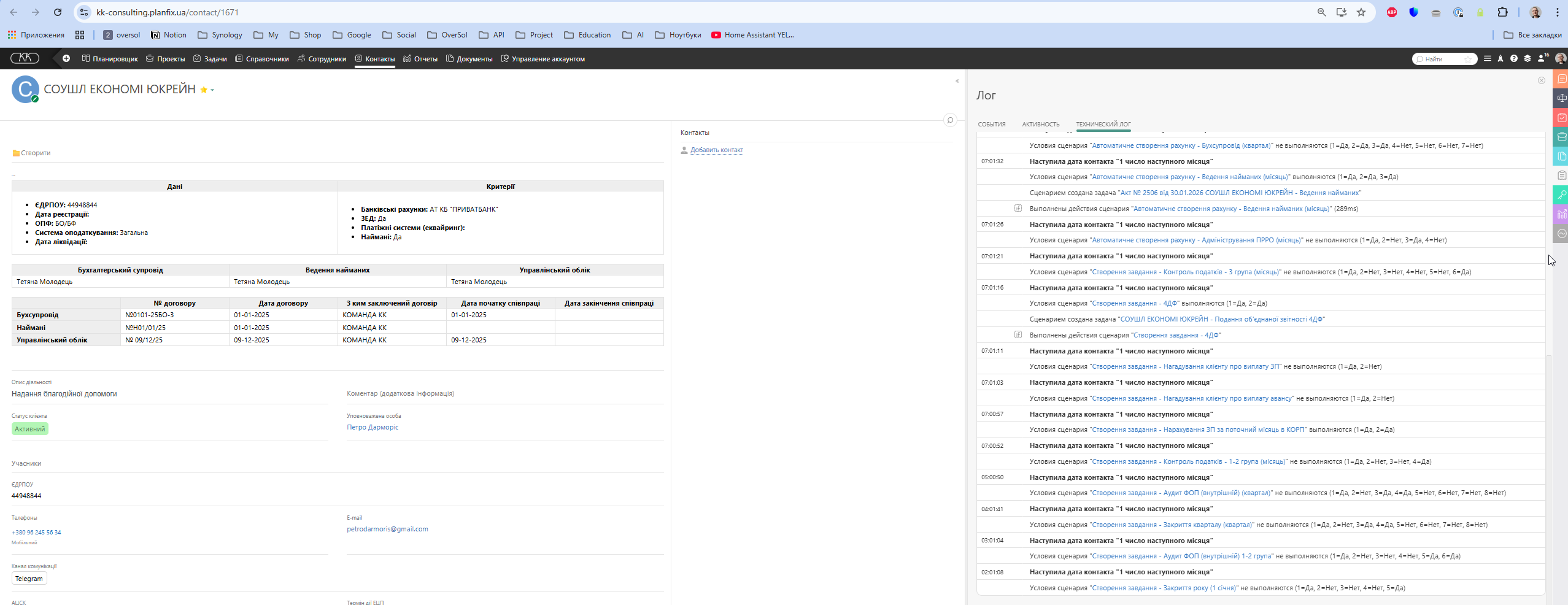This screenshot has height=605, width=1568.
Task: Open the blue shield extension icon
Action: 1414,12
